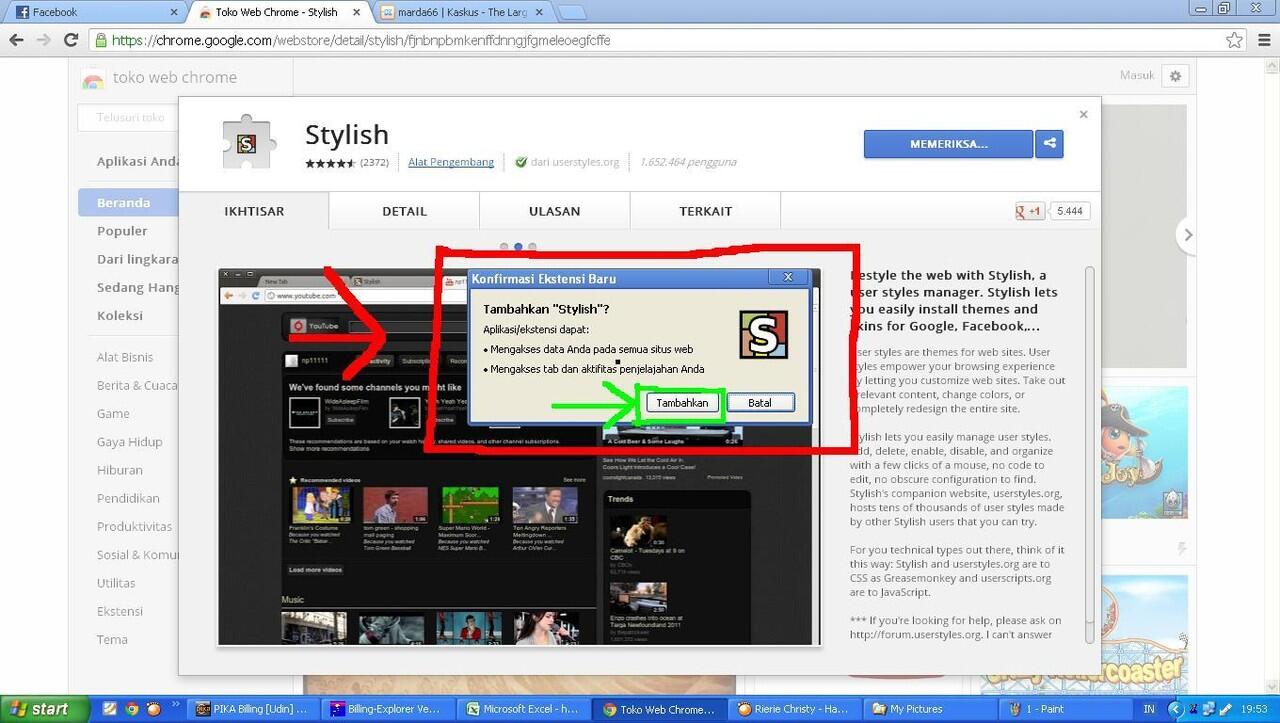Open the Ekstensi category
Image resolution: width=1280 pixels, height=723 pixels.
pos(120,611)
